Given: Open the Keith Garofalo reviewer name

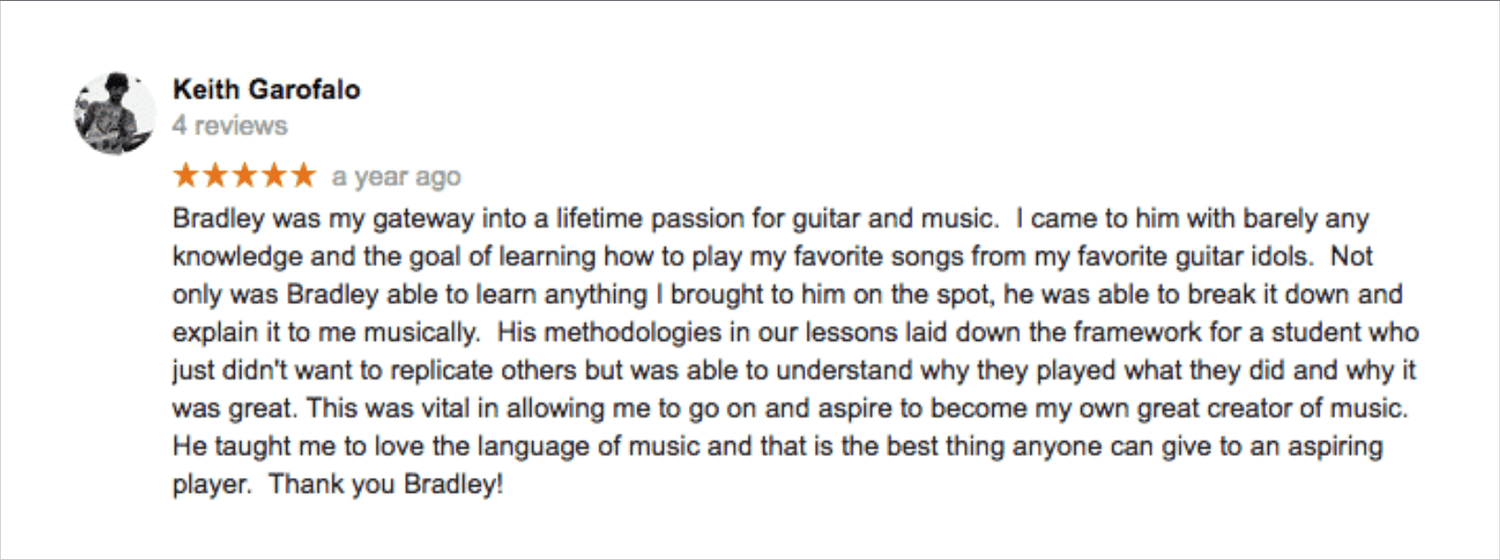Looking at the screenshot, I should click(266, 90).
